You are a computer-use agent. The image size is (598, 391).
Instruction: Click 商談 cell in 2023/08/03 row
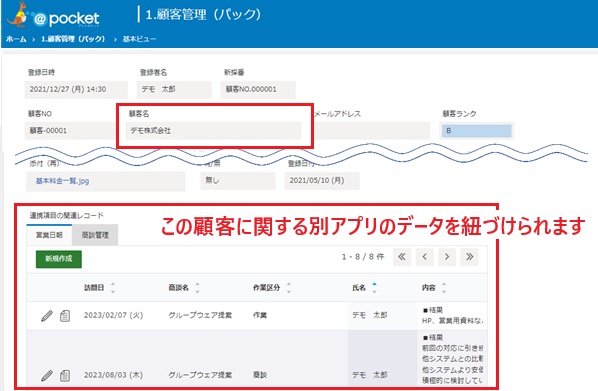click(x=260, y=375)
